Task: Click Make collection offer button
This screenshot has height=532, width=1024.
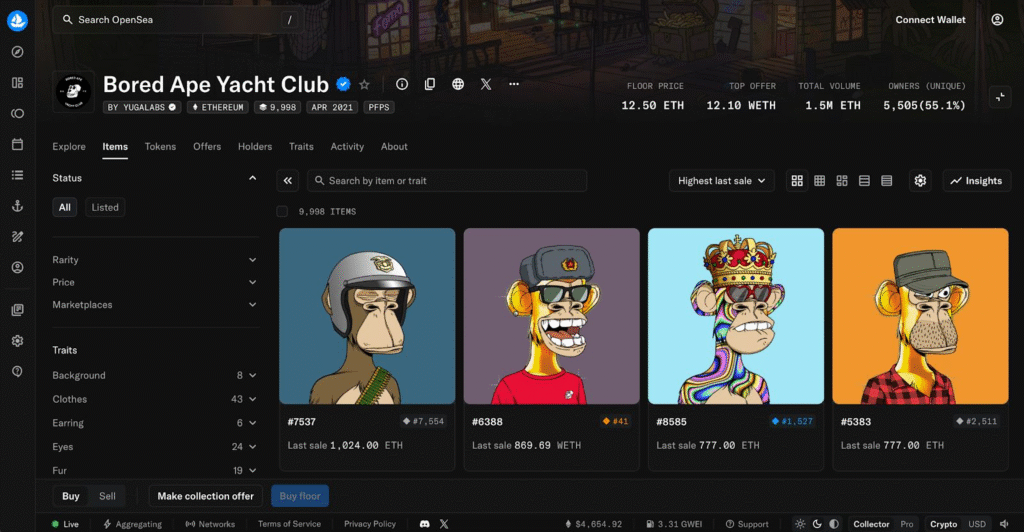Action: [x=208, y=496]
